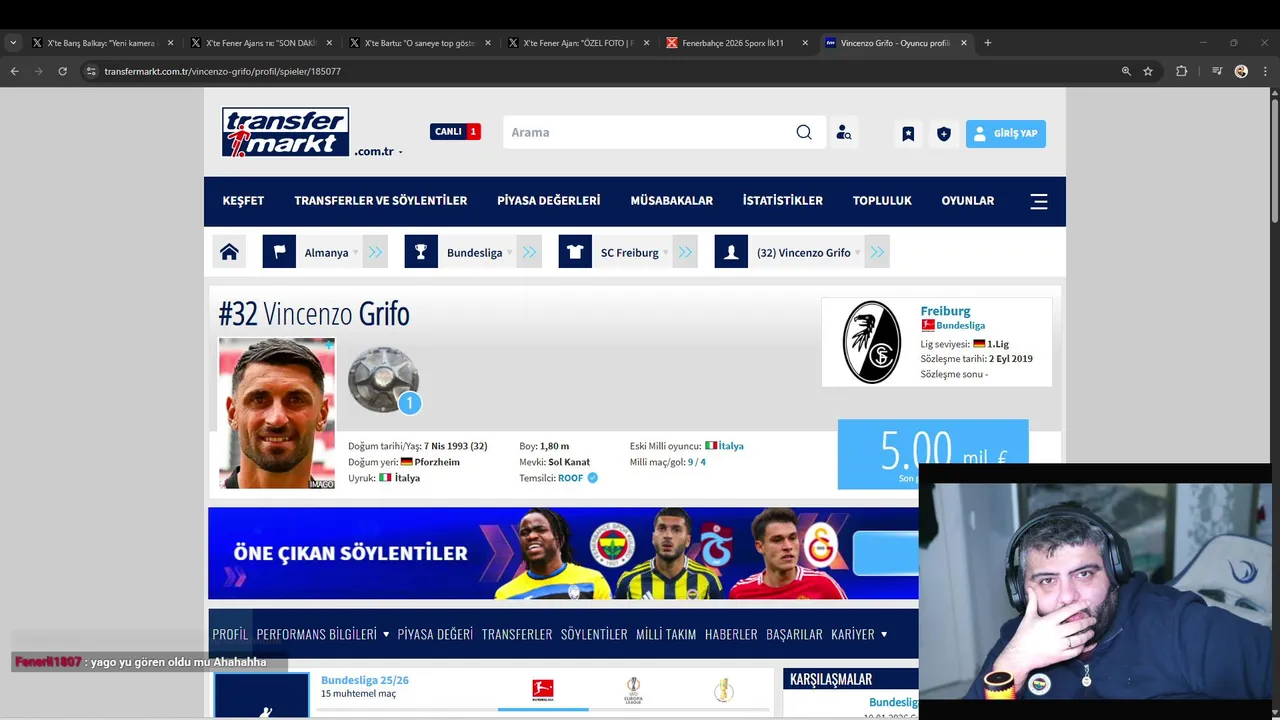
Task: Select the Bundesliga logo stats tab
Action: coord(543,689)
